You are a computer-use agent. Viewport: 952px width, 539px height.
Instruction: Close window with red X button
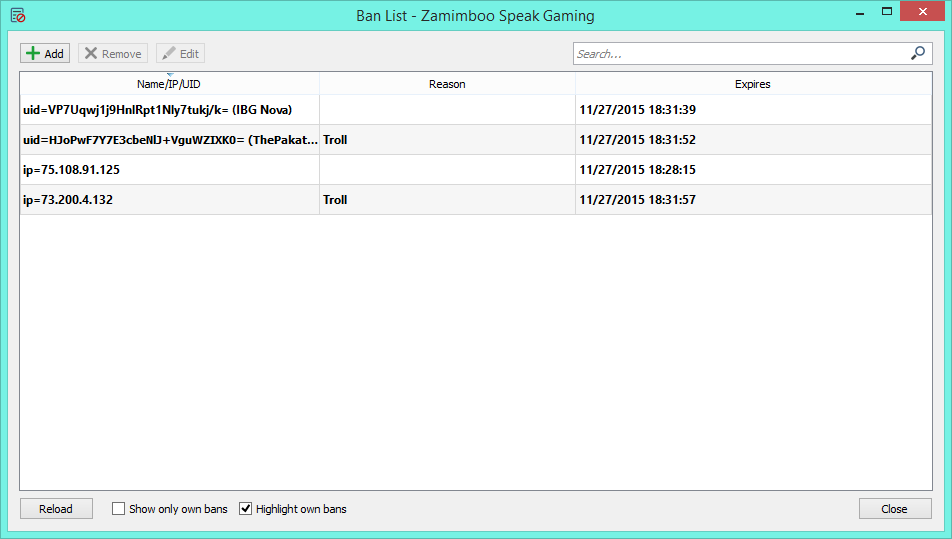(923, 12)
